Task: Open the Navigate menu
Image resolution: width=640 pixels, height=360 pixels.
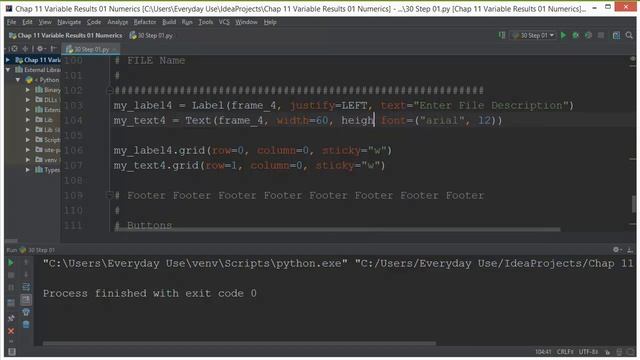Action: (x=69, y=22)
